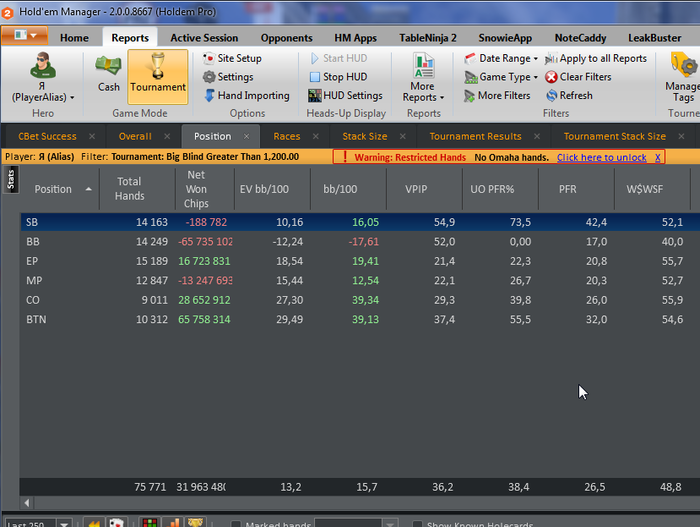Click Start HUD

tap(338, 59)
